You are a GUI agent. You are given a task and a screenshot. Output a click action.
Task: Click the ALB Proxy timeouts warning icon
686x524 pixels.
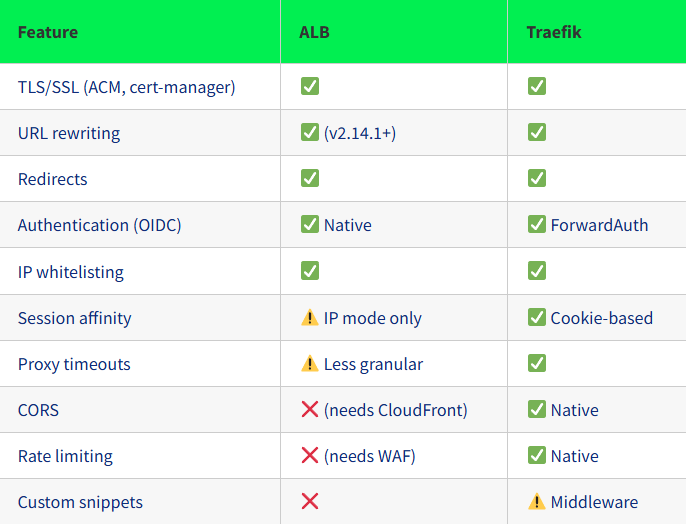click(310, 364)
